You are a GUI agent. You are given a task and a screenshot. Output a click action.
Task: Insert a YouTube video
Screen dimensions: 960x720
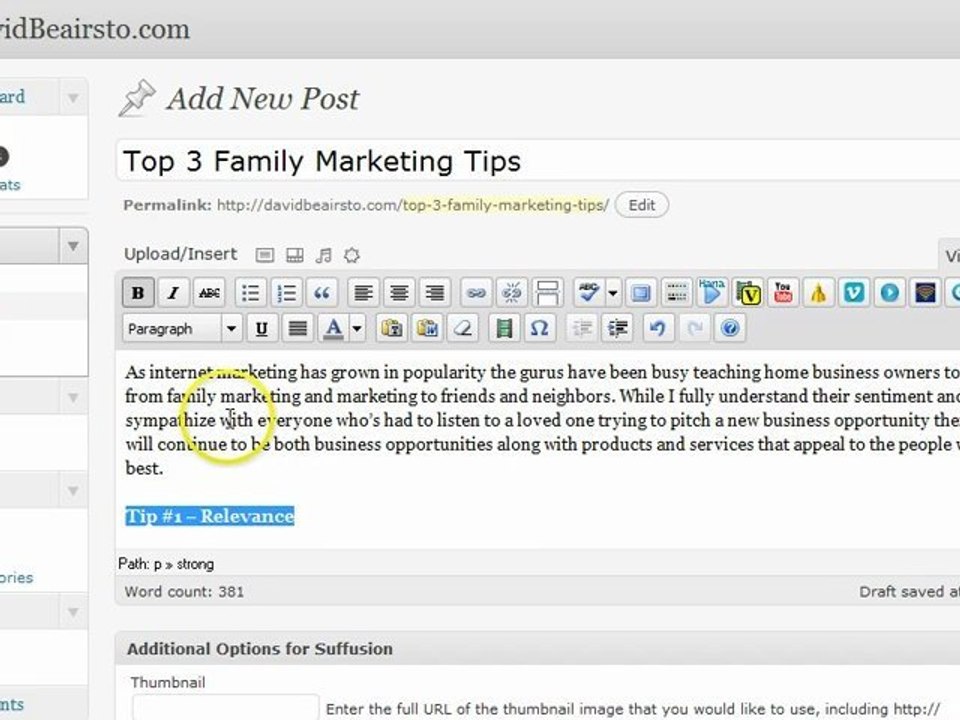[x=783, y=293]
